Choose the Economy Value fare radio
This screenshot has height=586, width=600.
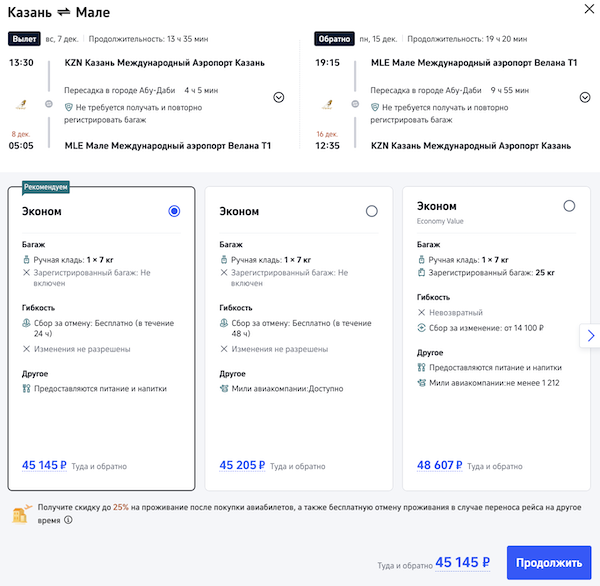pyautogui.click(x=569, y=206)
